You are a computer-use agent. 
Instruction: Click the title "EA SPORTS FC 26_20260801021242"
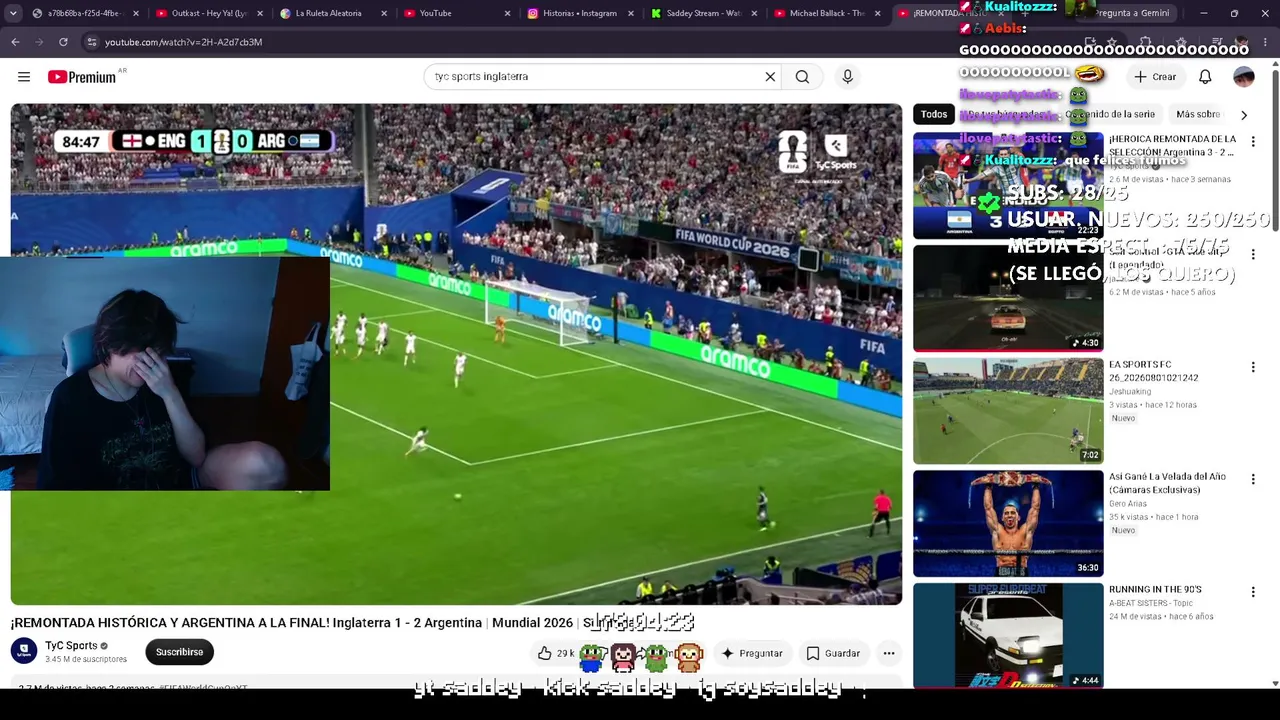click(x=1153, y=371)
